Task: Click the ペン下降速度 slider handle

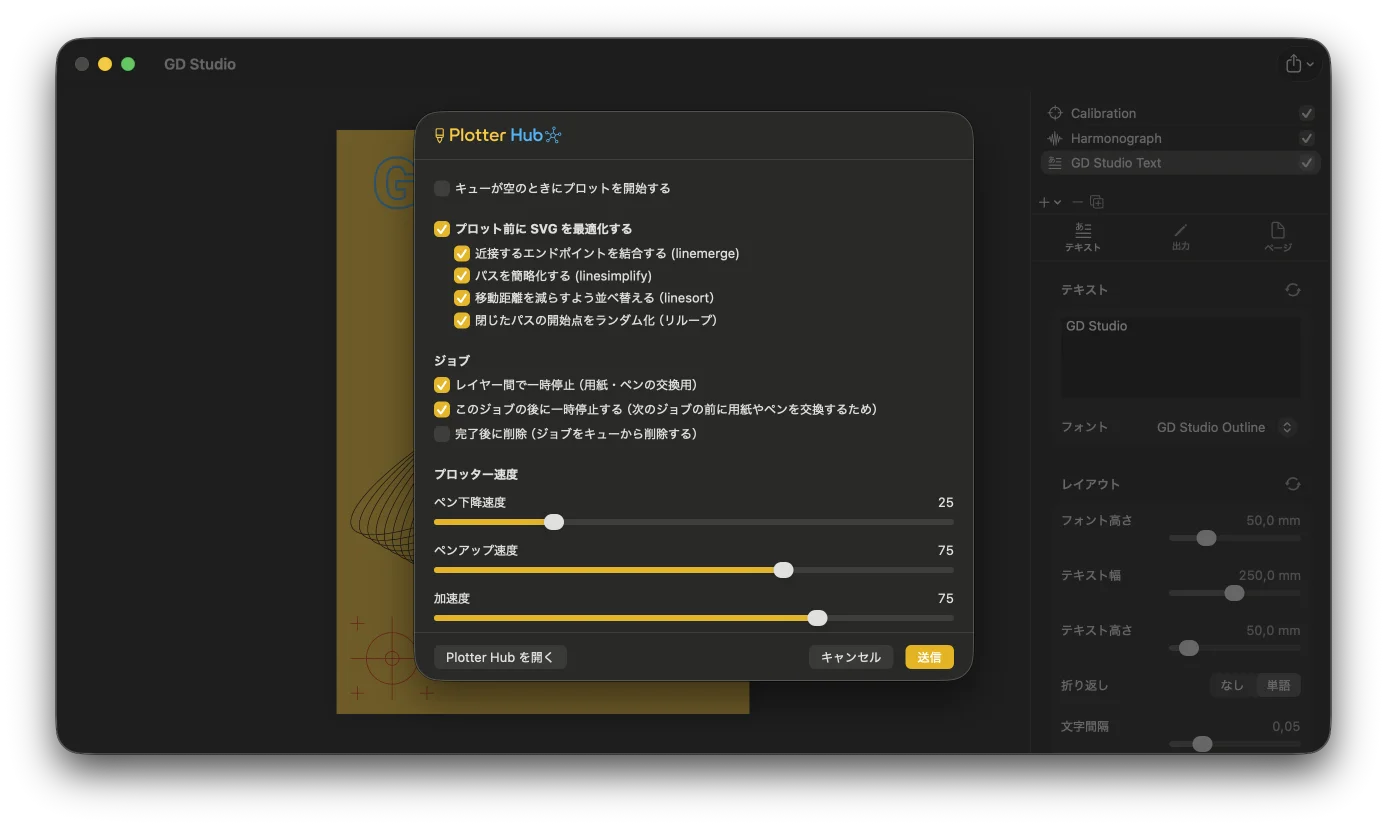Action: [554, 522]
